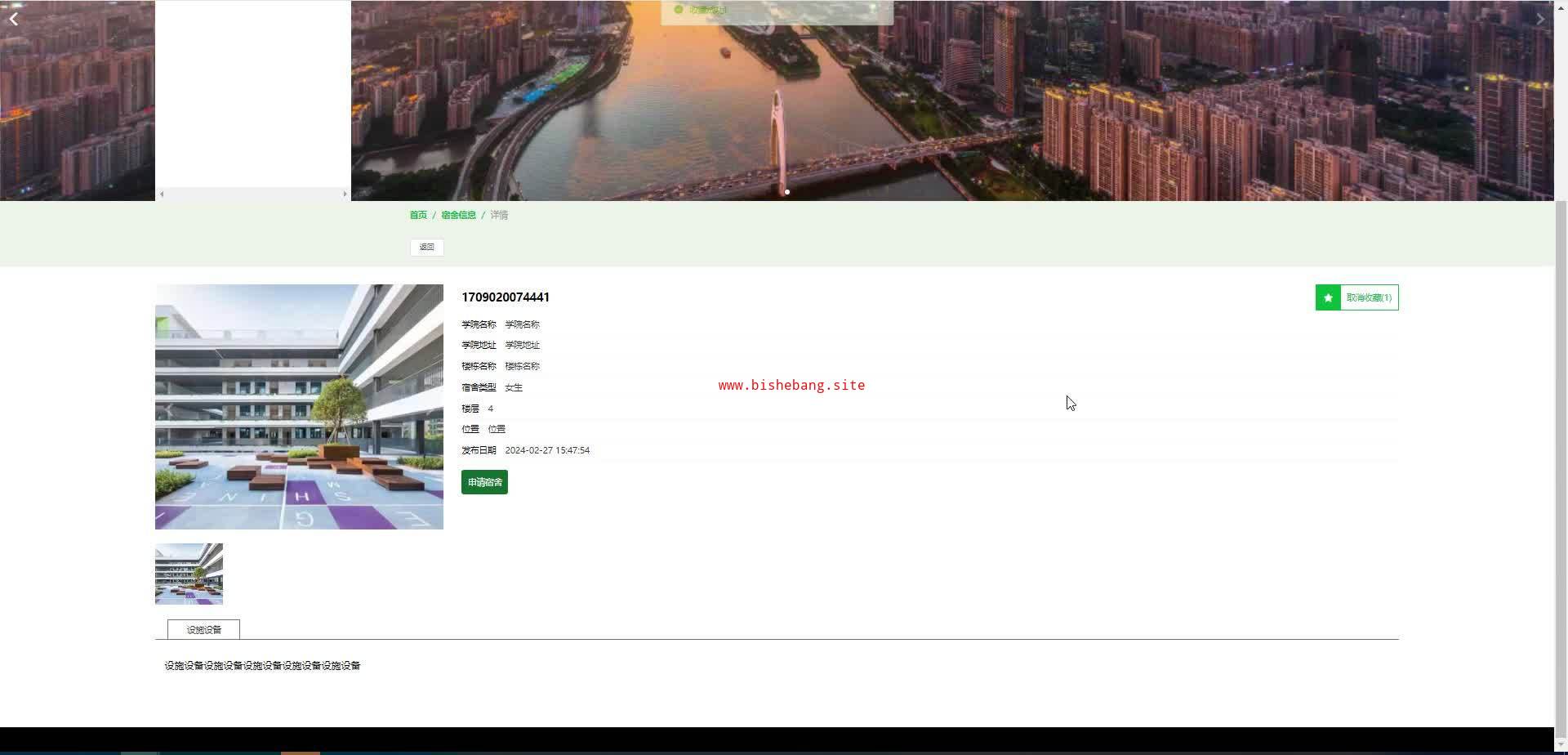This screenshot has height=755, width=1568.
Task: Click the 宿舍类型 label
Action: coord(479,387)
